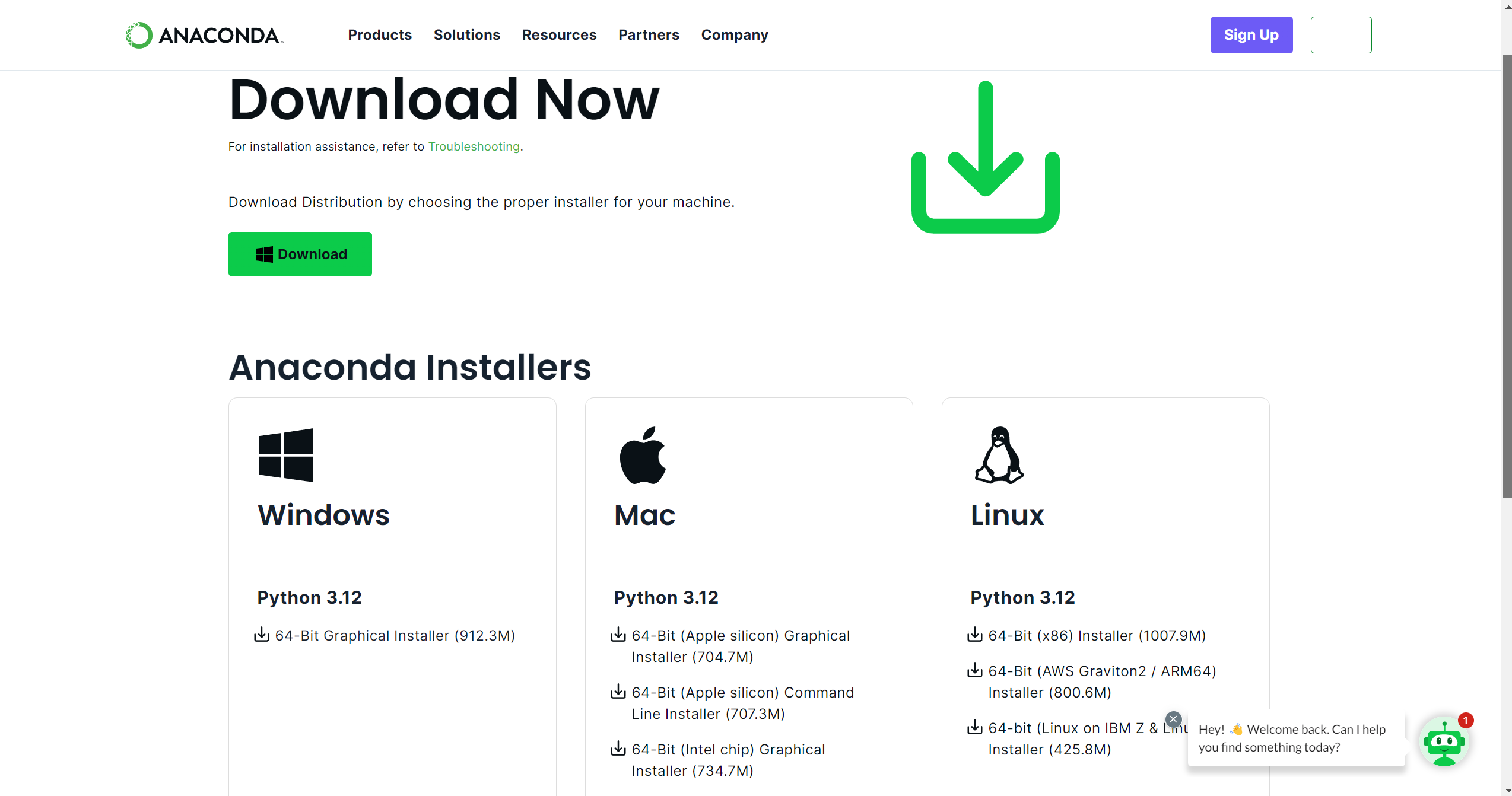Click Python 3.12 label under Mac
The width and height of the screenshot is (1512, 796).
[666, 597]
